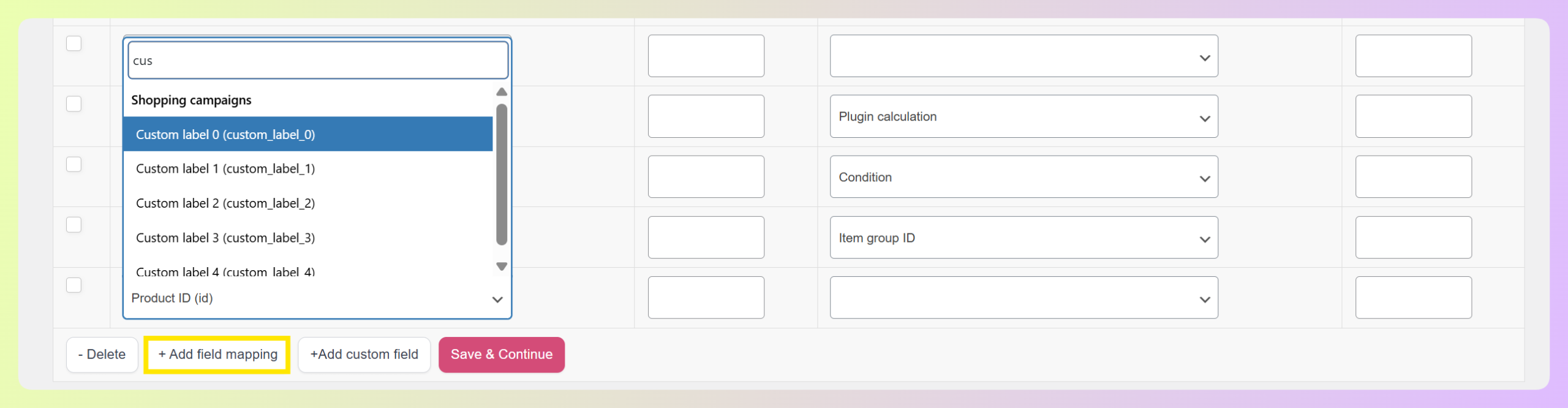Screen dimensions: 1568x408
Task: Choose Custom label 2 from the list
Action: click(307, 203)
